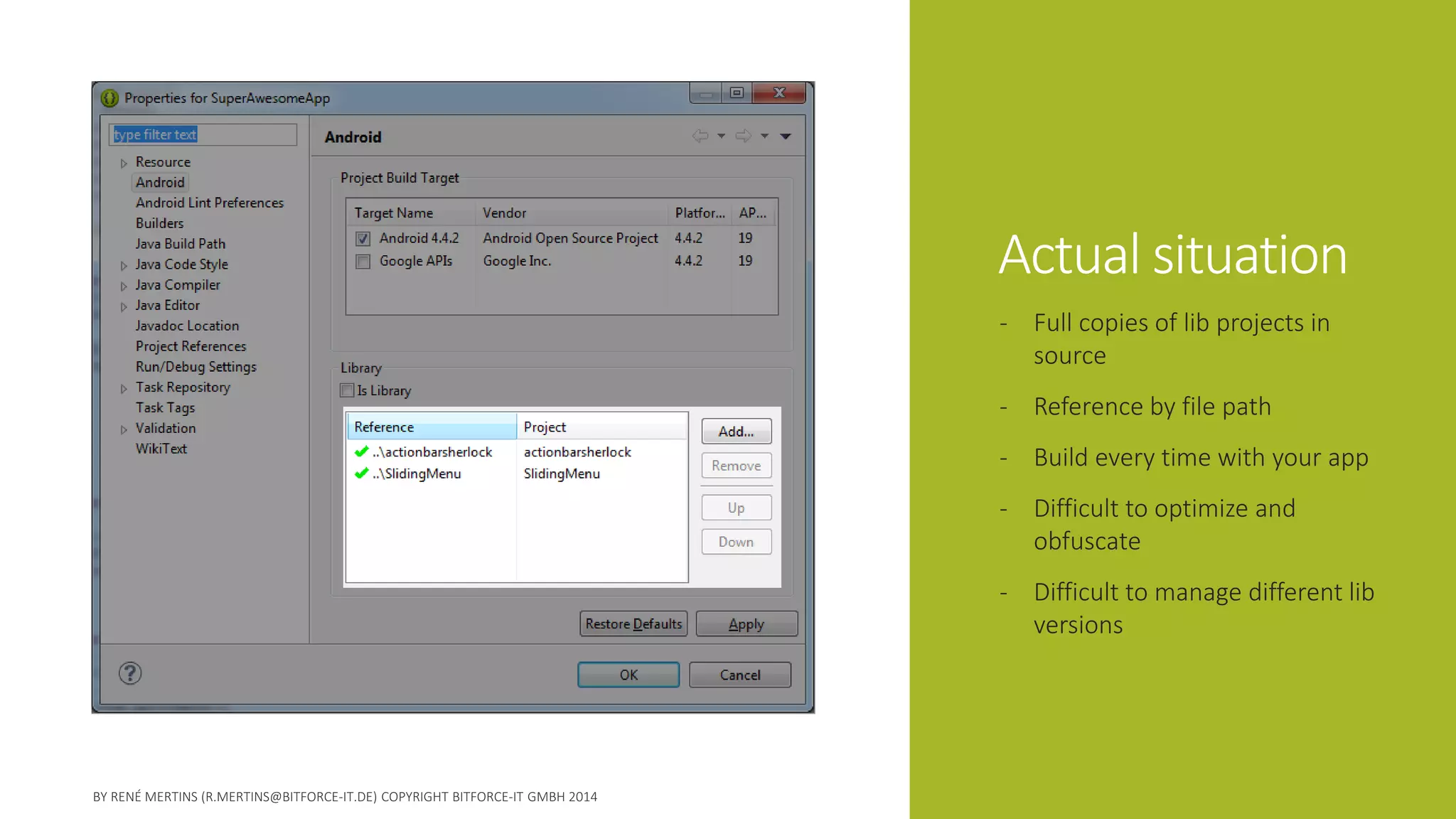This screenshot has height=819, width=1456.
Task: Check the Google APIs build target
Action: (x=363, y=262)
